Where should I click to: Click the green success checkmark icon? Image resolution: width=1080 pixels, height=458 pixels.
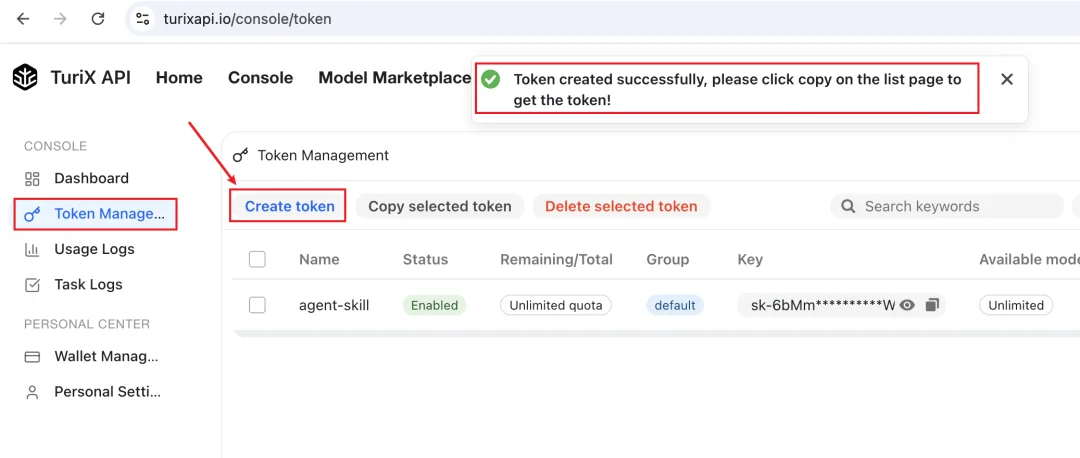pos(490,80)
